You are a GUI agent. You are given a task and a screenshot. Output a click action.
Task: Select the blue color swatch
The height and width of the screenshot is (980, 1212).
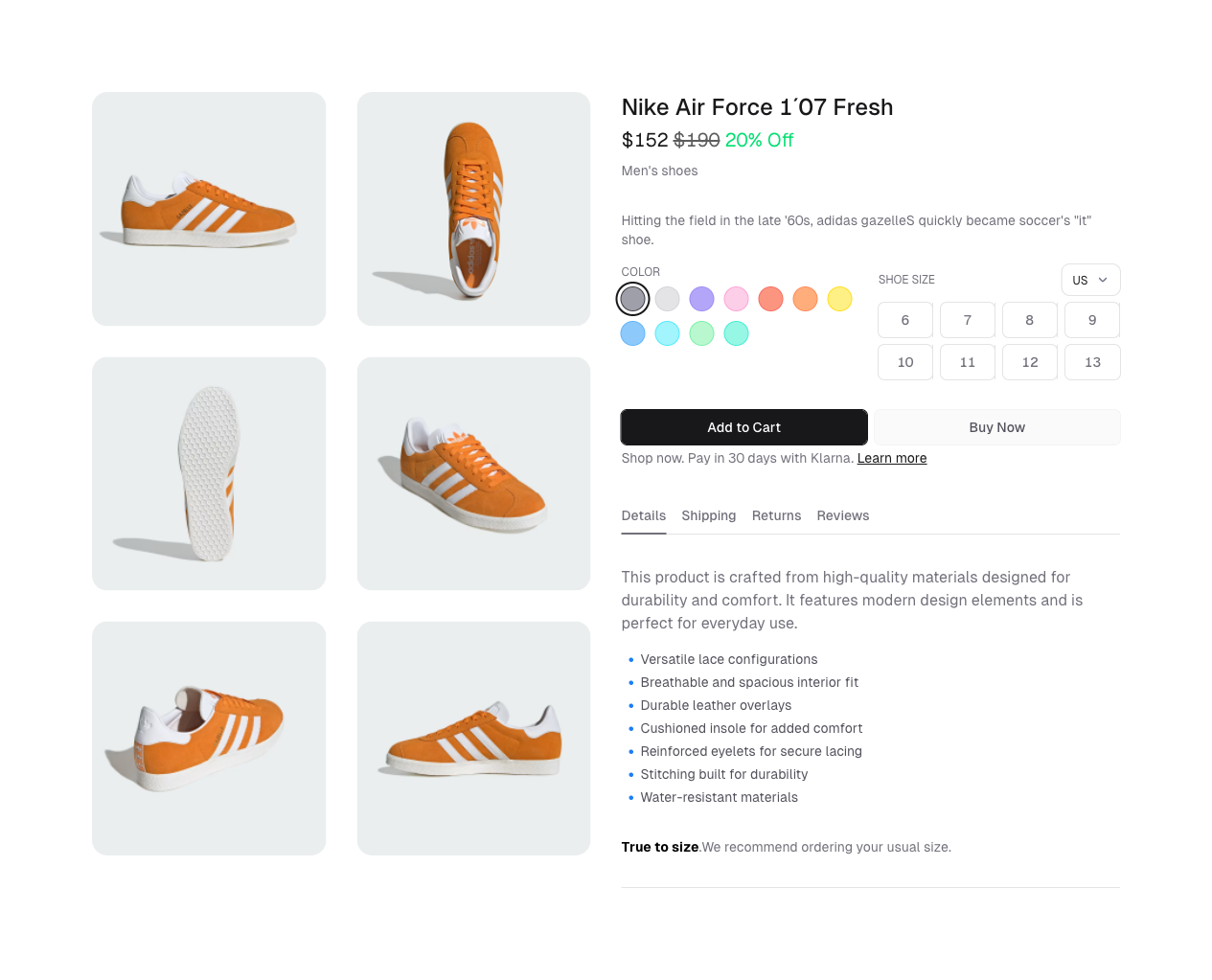point(632,333)
